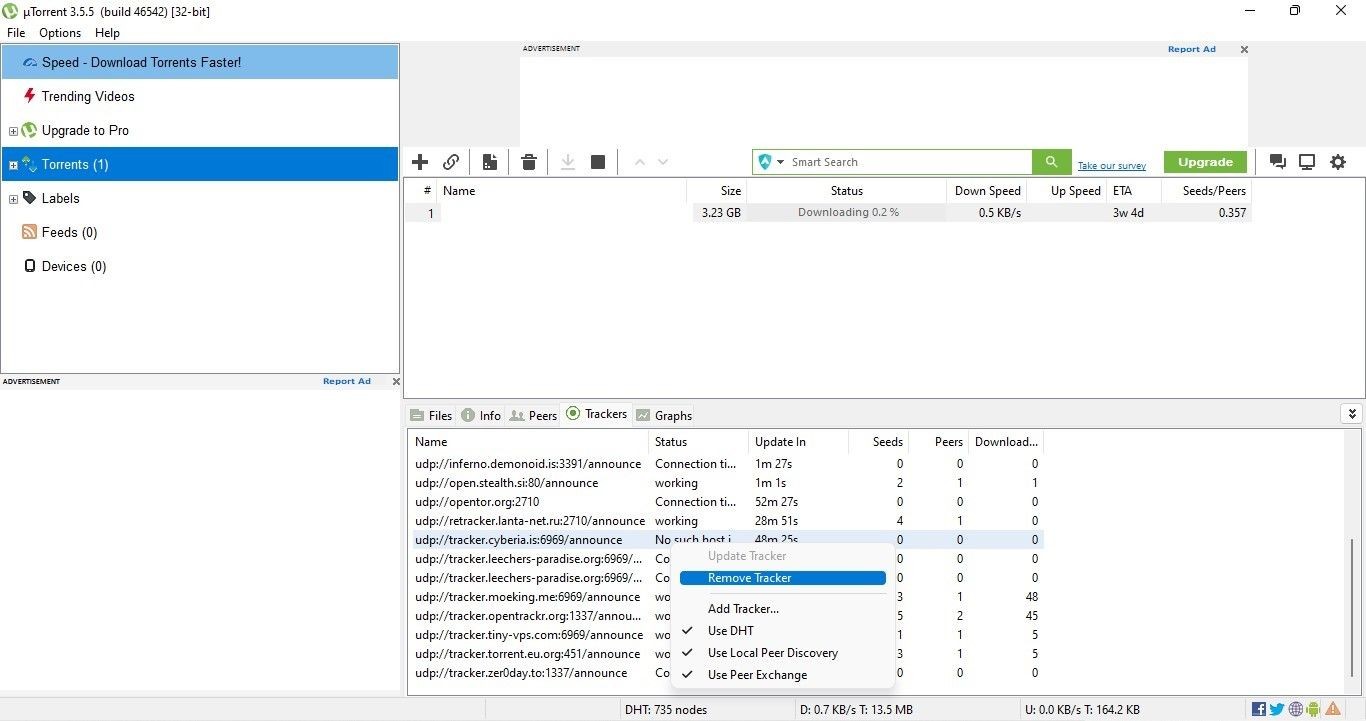
Task: Click inside the Smart Search field
Action: click(910, 162)
